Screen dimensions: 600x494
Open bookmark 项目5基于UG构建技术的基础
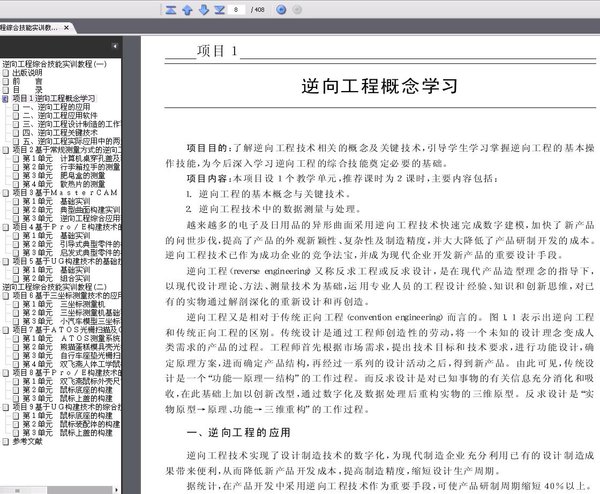(x=67, y=261)
